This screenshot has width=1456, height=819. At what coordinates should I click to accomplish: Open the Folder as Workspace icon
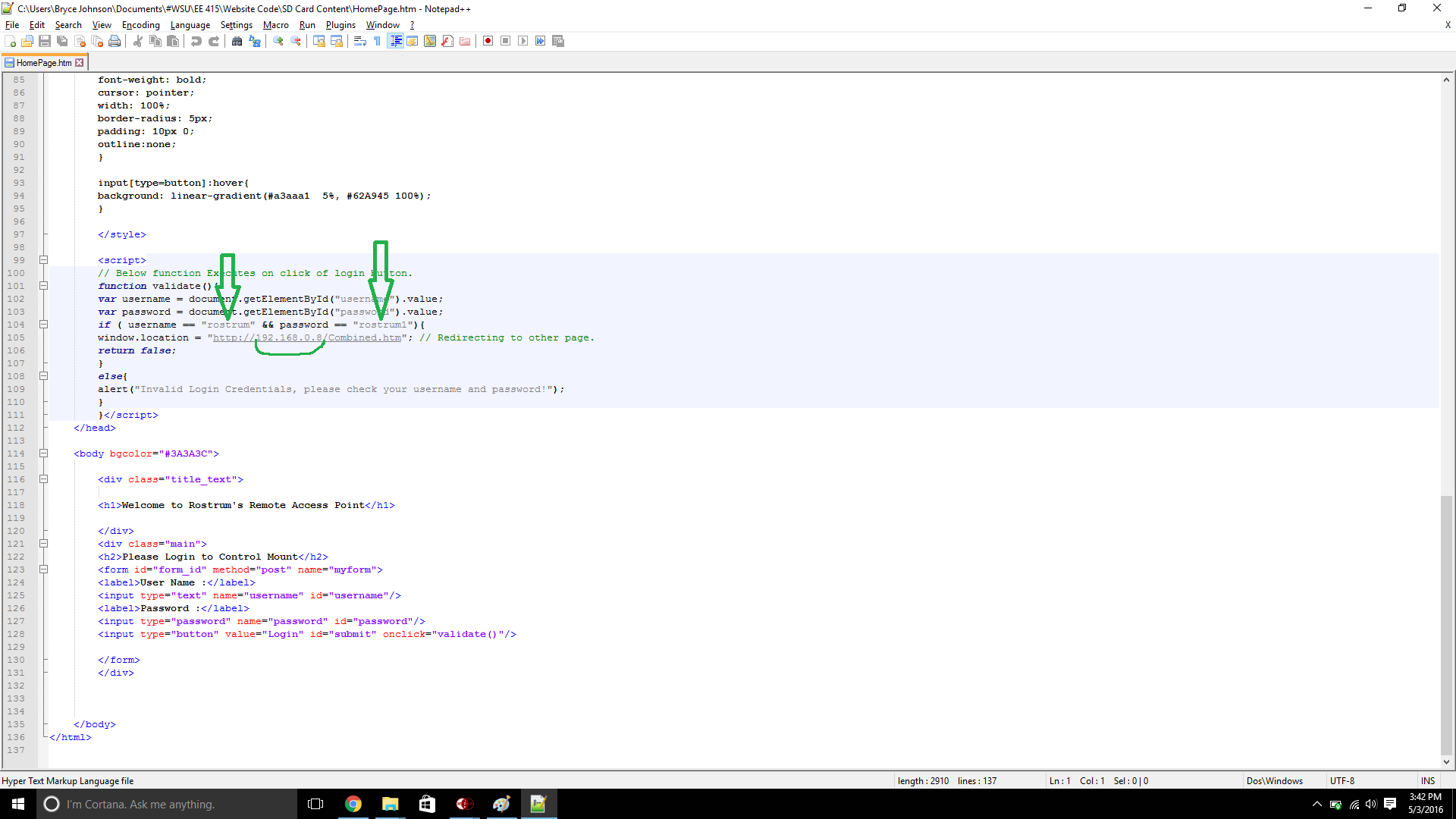pos(465,41)
